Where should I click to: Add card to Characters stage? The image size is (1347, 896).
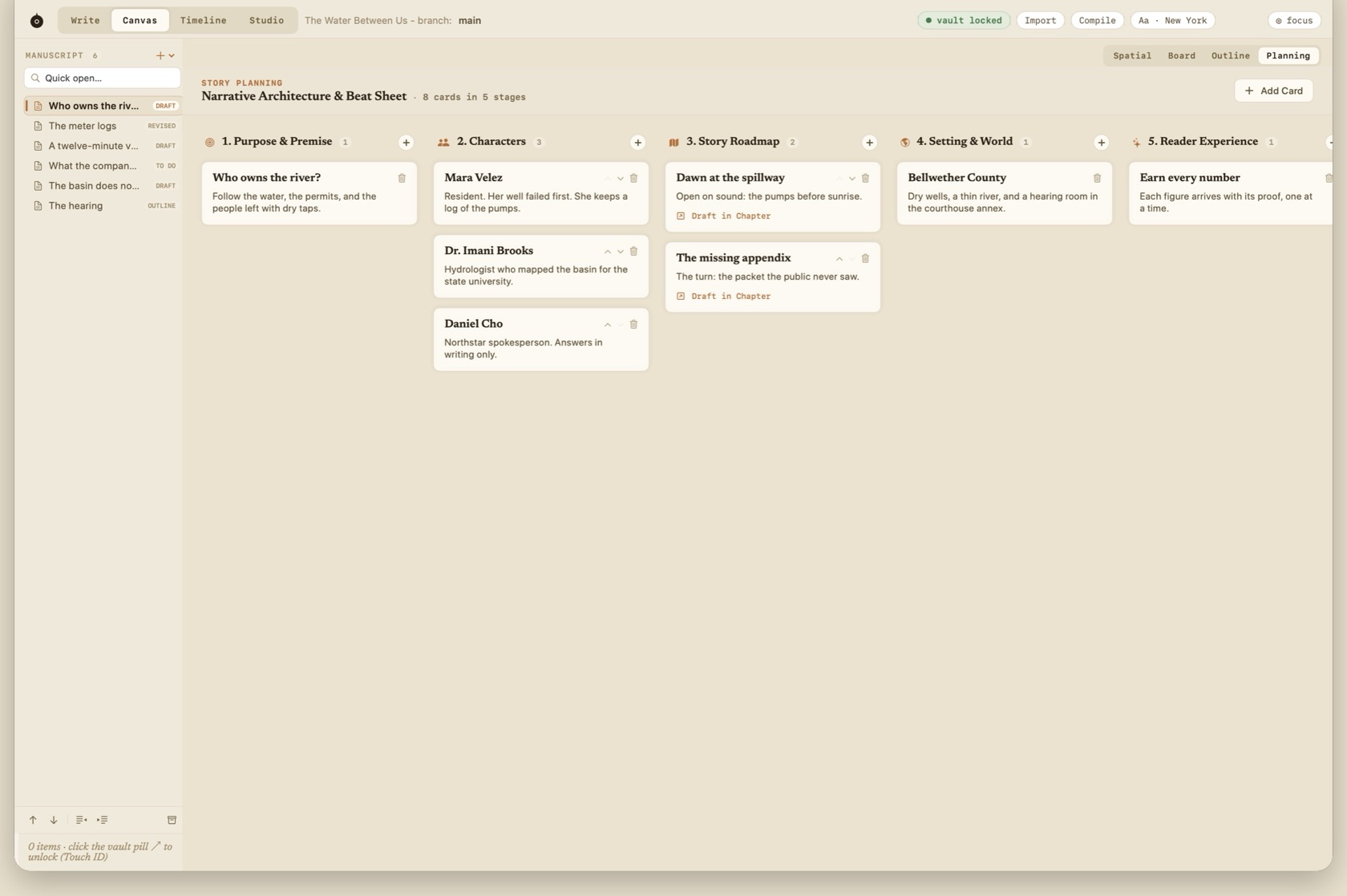click(637, 143)
